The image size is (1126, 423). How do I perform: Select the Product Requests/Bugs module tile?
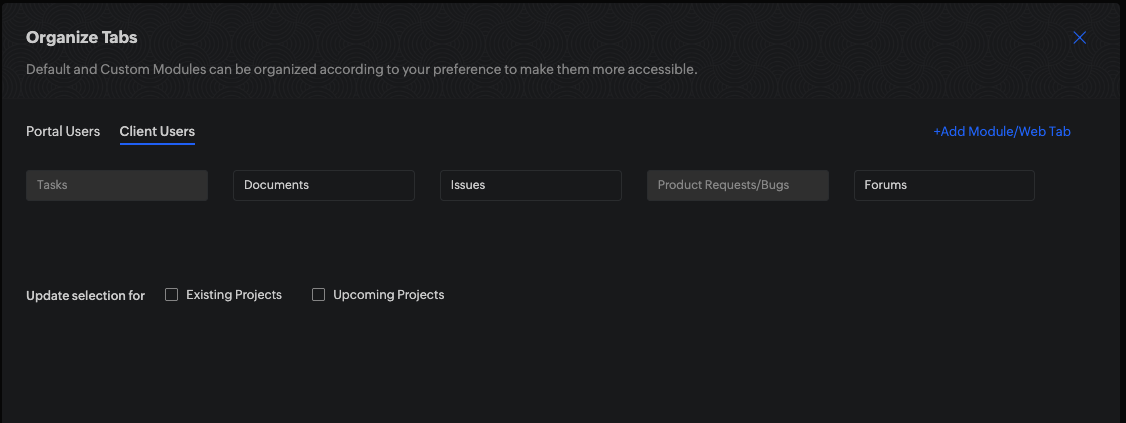(738, 185)
